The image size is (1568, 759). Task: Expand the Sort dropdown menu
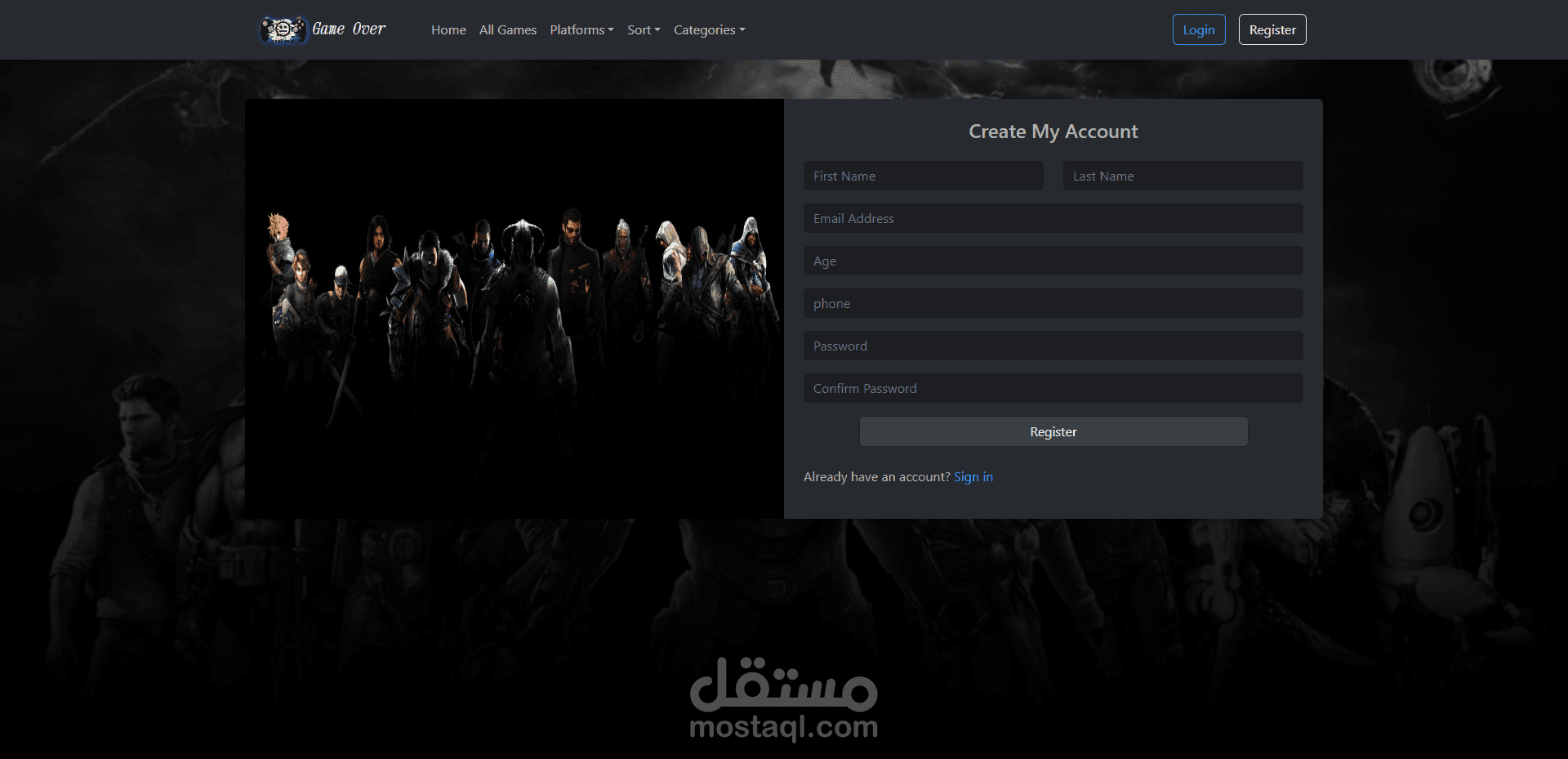click(x=644, y=29)
